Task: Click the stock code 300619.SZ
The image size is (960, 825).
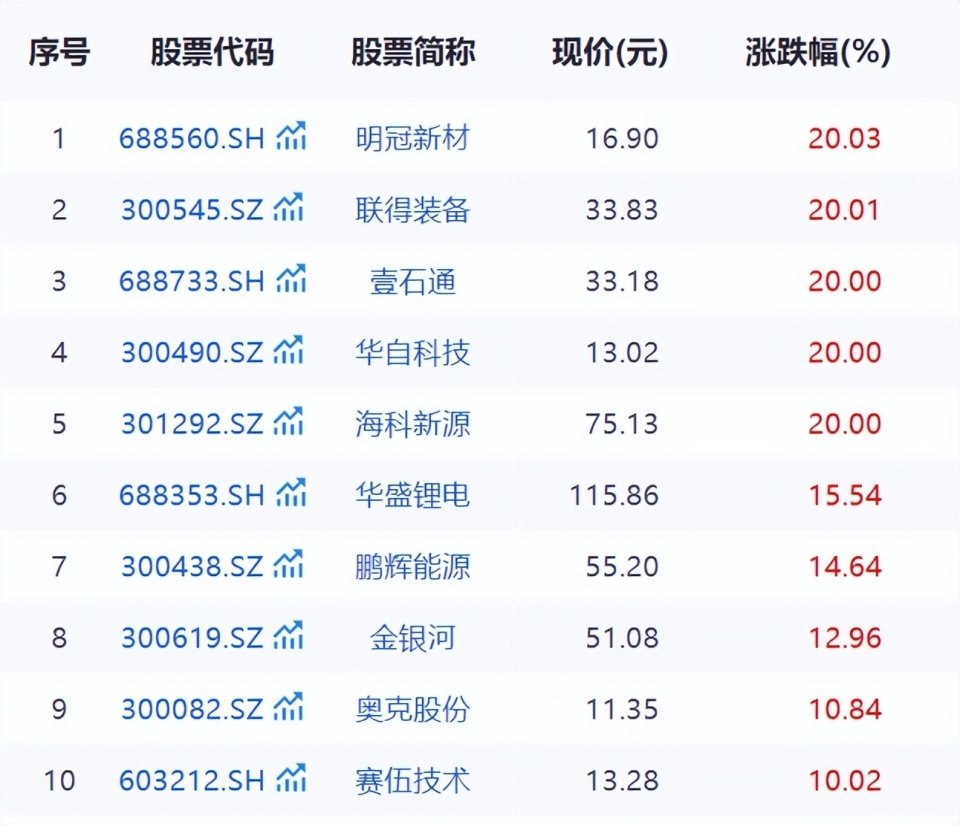Action: coord(190,637)
